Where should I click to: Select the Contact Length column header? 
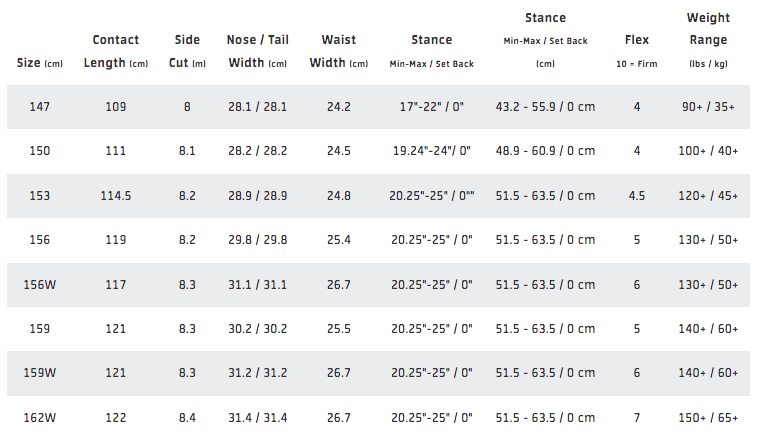[x=116, y=51]
